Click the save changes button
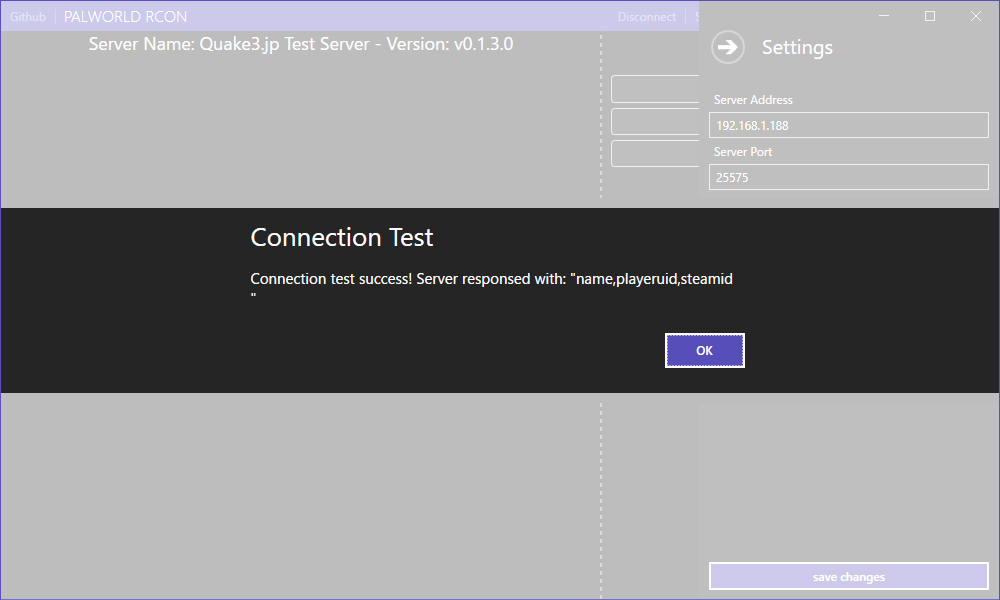This screenshot has width=1000, height=600. tap(849, 576)
